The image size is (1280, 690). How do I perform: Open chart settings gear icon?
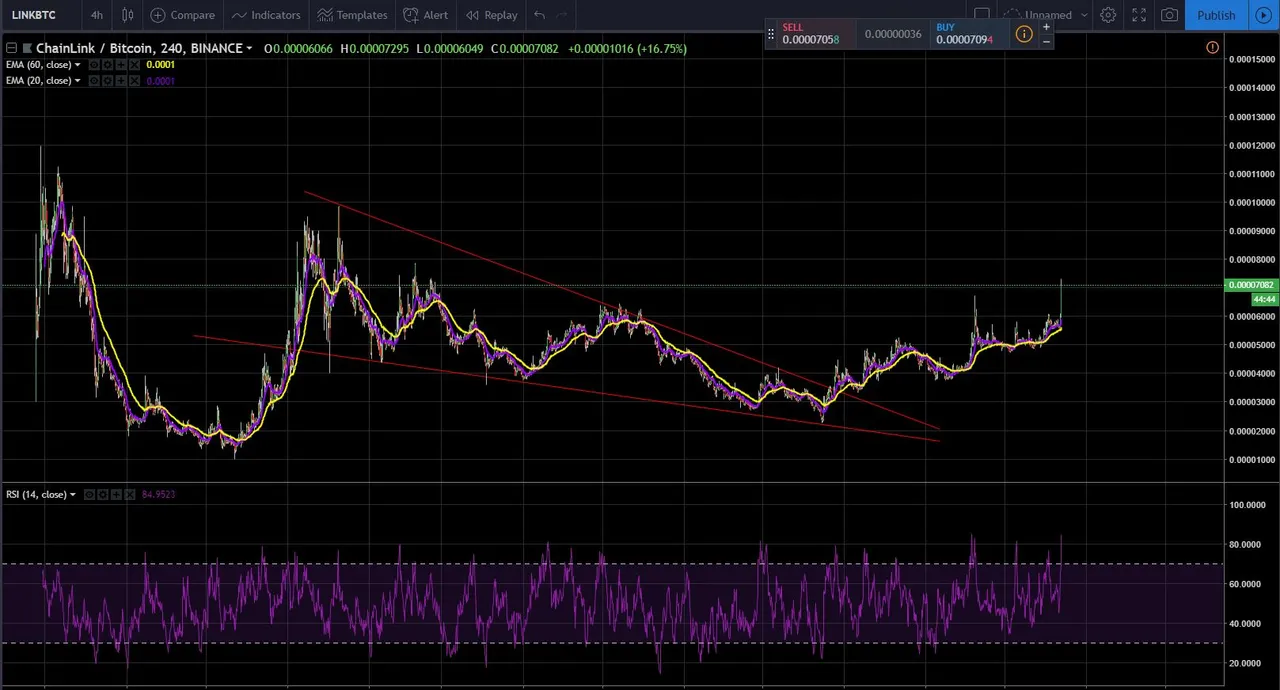pos(1108,15)
